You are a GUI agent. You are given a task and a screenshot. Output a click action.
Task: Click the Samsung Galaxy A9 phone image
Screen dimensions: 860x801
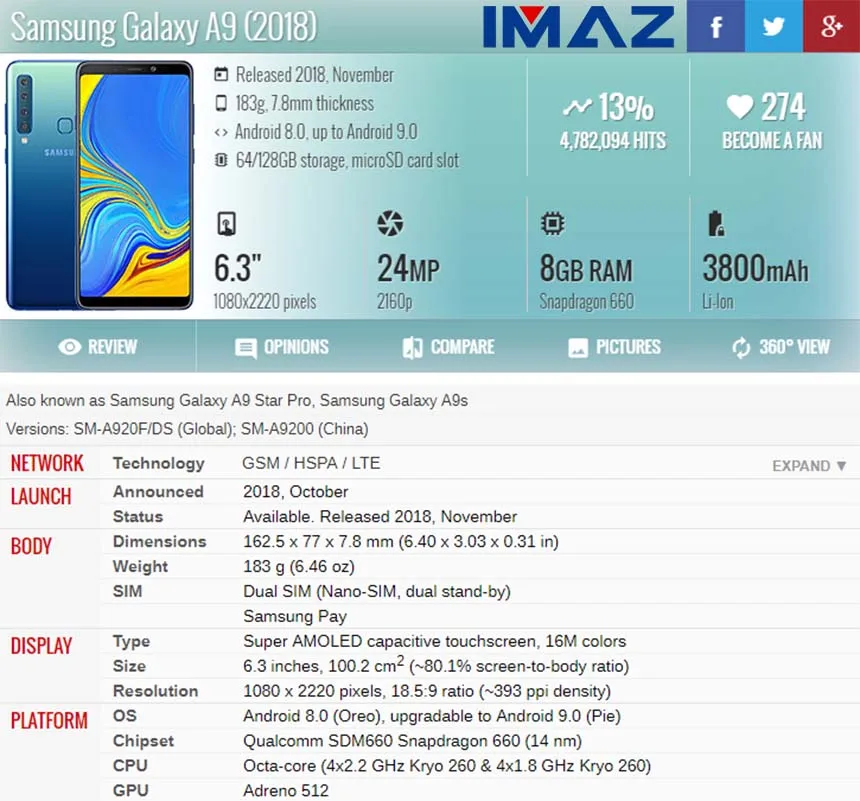click(x=100, y=185)
